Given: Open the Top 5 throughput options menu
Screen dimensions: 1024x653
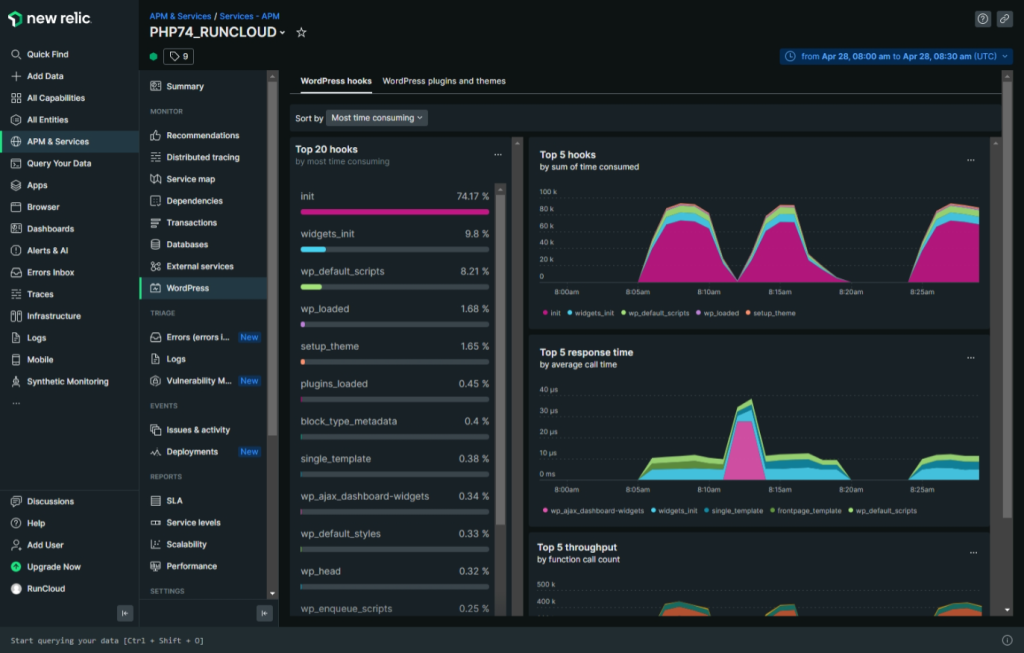Looking at the screenshot, I should (x=973, y=552).
